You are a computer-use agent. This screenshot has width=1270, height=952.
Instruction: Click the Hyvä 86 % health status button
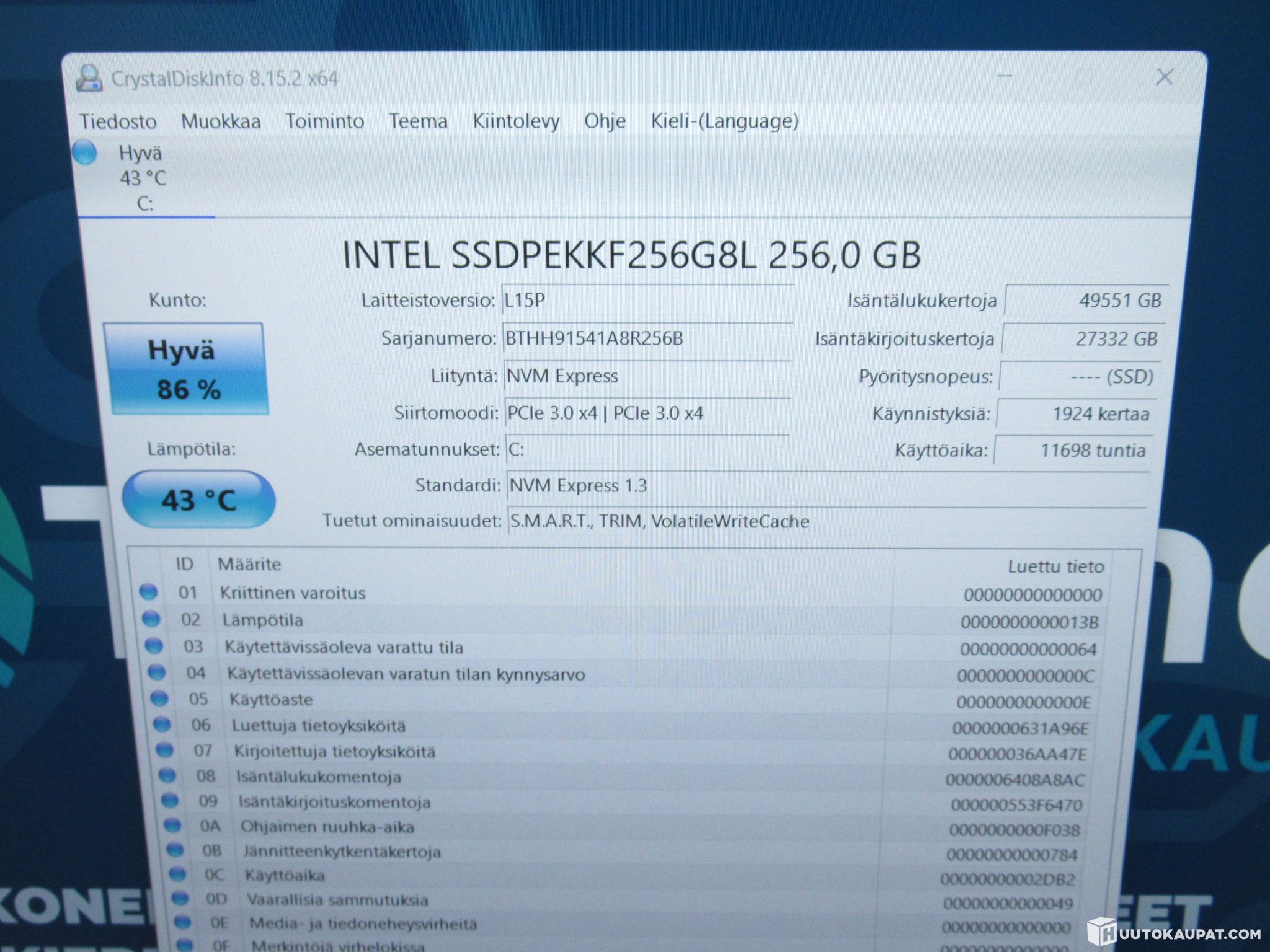[186, 368]
